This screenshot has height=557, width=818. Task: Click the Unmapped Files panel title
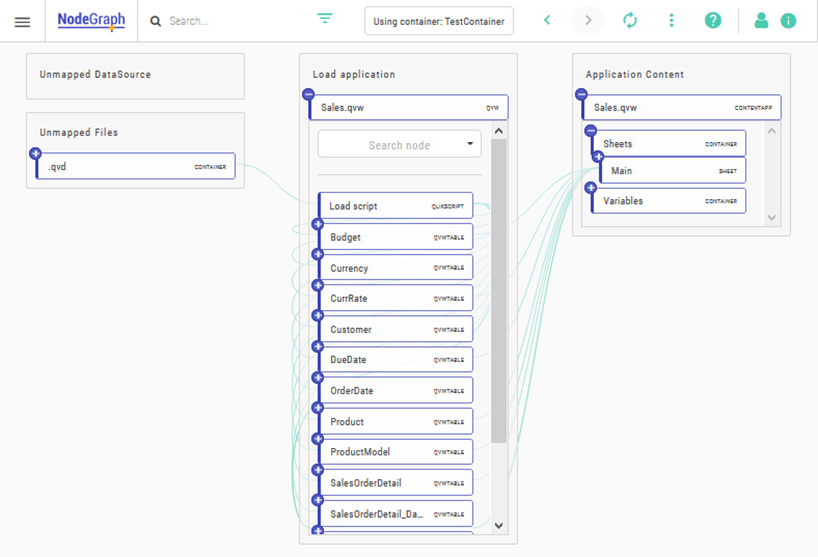pyautogui.click(x=79, y=132)
